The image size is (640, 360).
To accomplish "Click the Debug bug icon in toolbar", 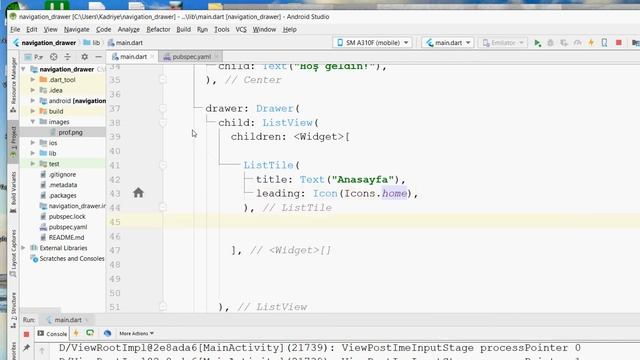I will [551, 43].
